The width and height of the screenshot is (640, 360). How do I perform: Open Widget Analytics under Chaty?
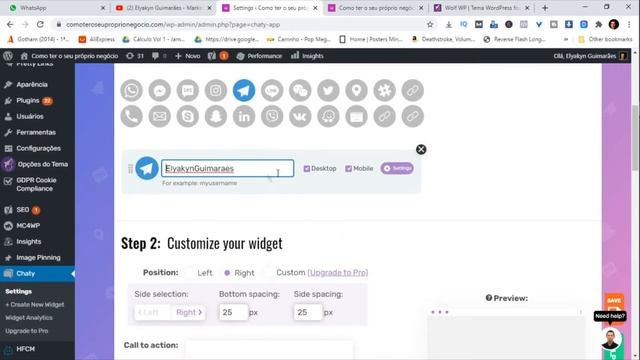(x=29, y=318)
